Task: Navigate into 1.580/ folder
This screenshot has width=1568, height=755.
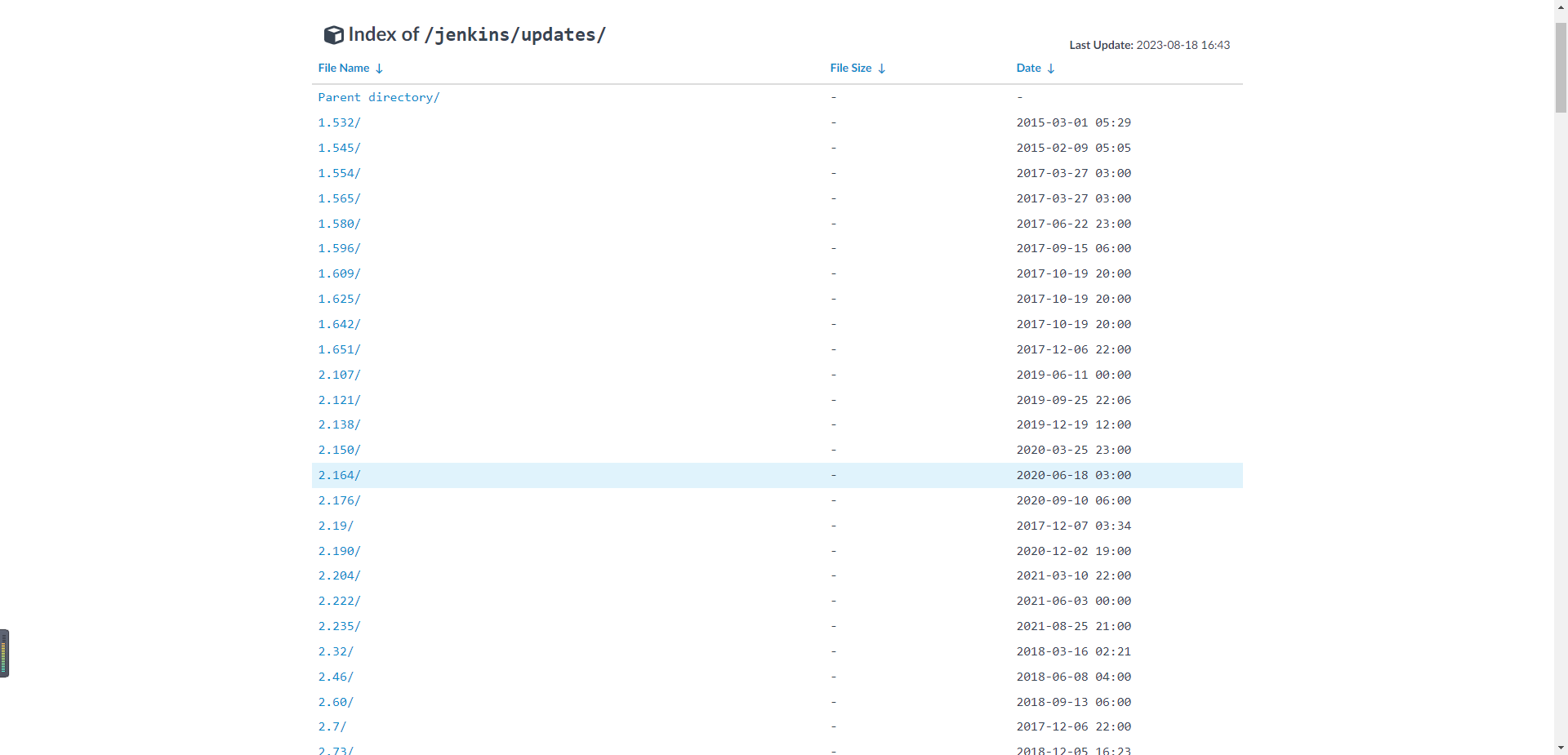Action: tap(340, 224)
